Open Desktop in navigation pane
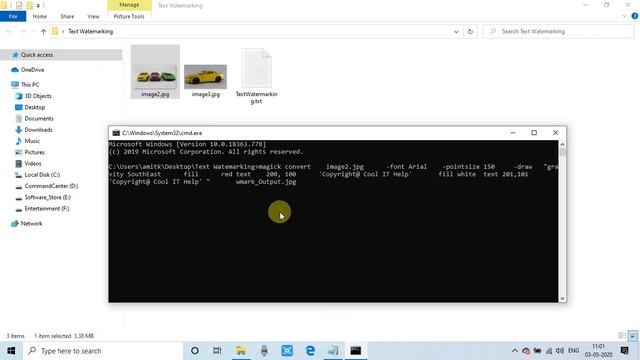The width and height of the screenshot is (640, 360). pyautogui.click(x=35, y=107)
